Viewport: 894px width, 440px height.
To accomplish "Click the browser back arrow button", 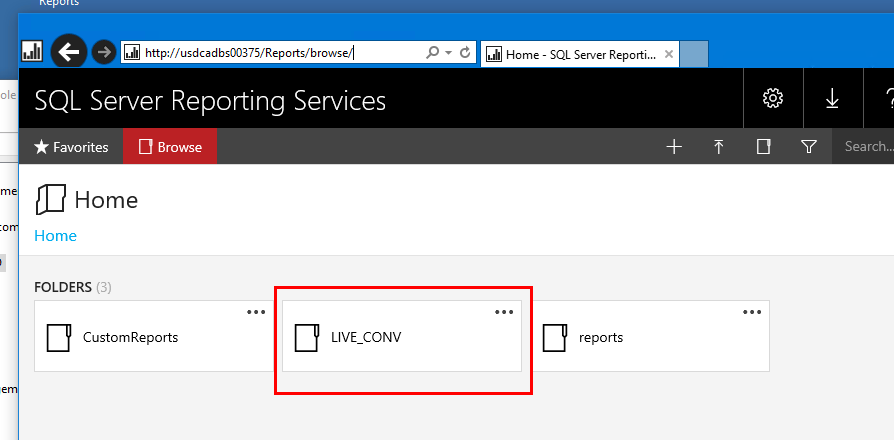I will tap(68, 52).
